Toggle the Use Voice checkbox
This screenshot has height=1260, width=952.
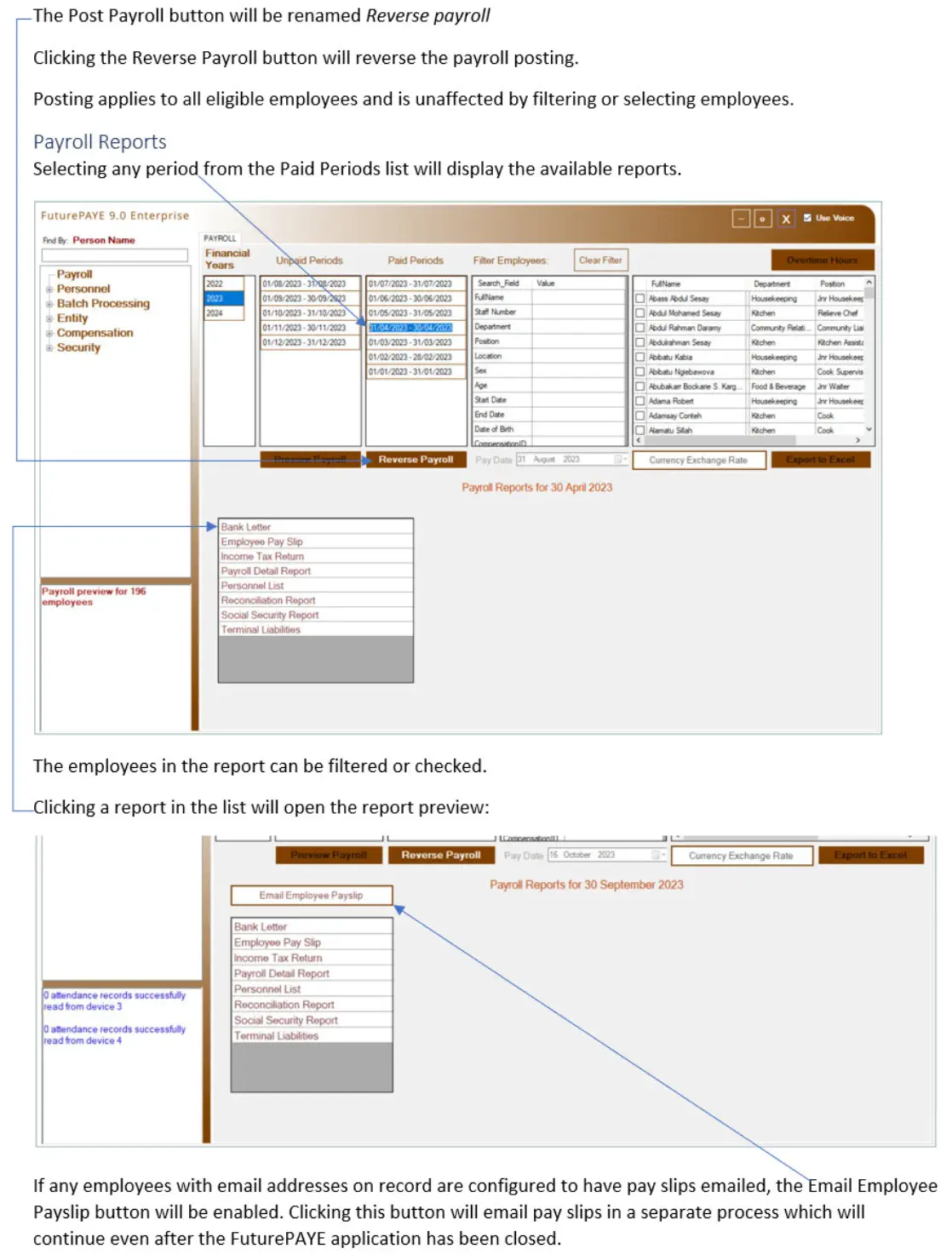click(x=807, y=218)
